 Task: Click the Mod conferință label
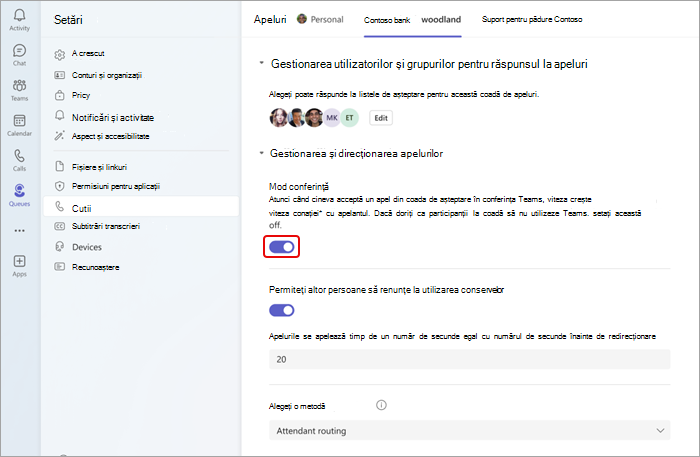click(299, 187)
